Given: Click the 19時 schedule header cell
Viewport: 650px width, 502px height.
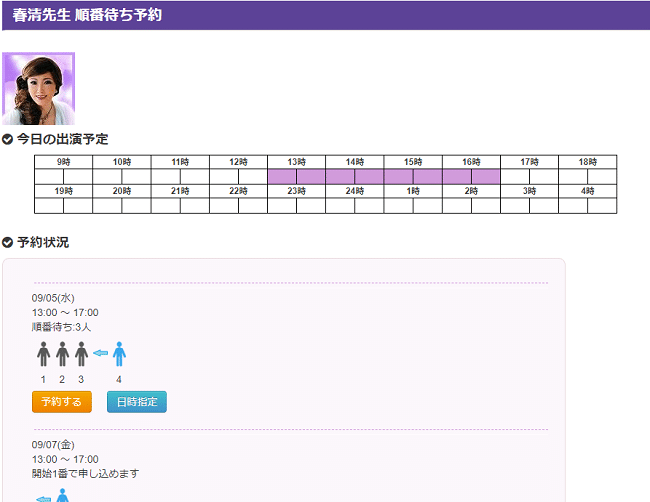Looking at the screenshot, I should click(63, 191).
